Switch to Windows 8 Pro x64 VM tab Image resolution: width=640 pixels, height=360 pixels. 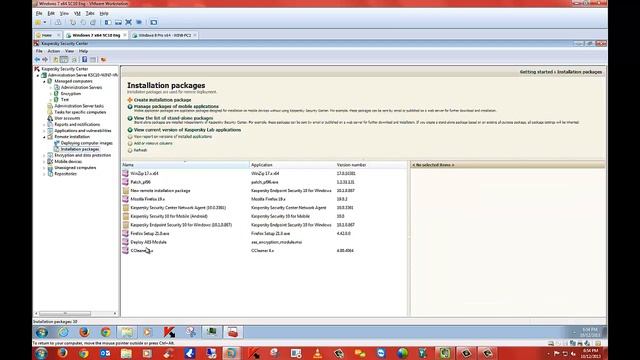(164, 36)
